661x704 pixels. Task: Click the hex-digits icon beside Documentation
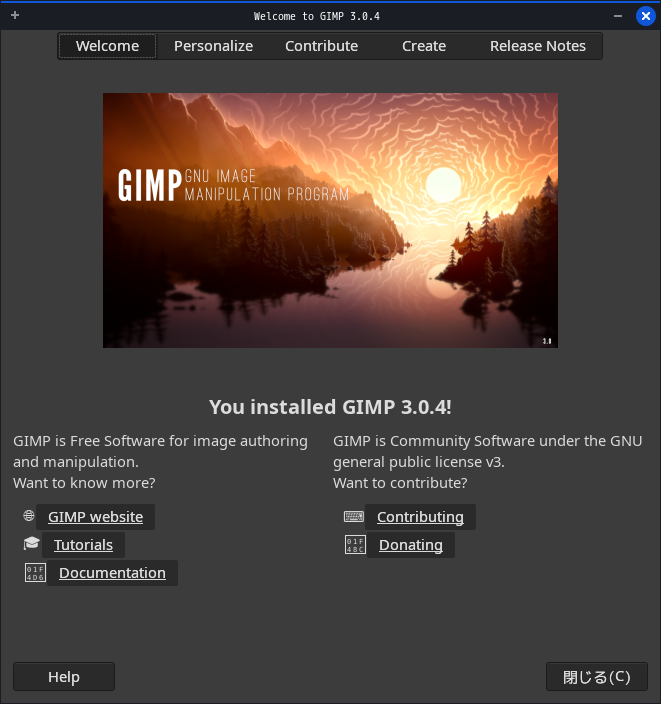point(35,572)
